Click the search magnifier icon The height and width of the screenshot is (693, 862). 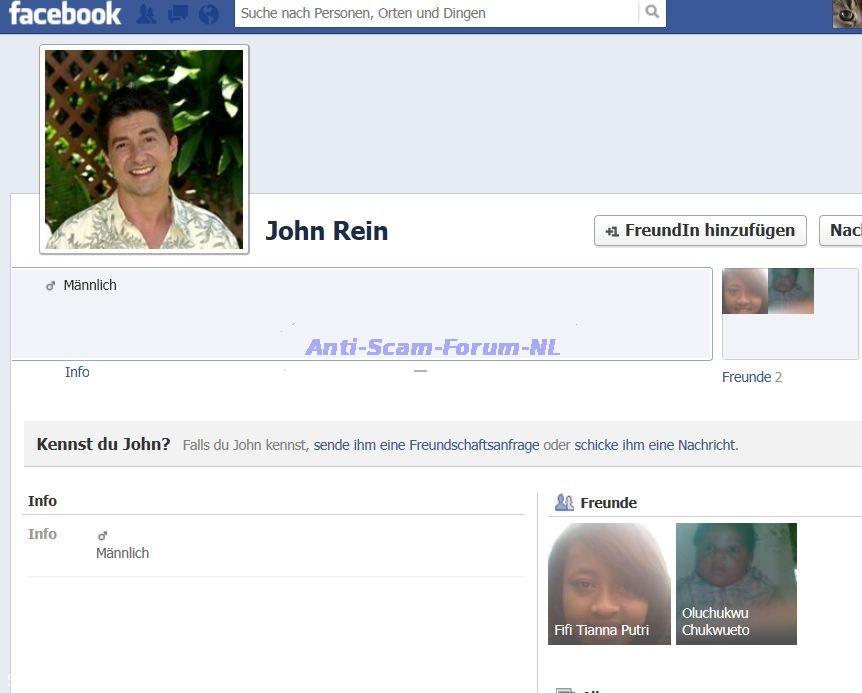click(x=652, y=13)
